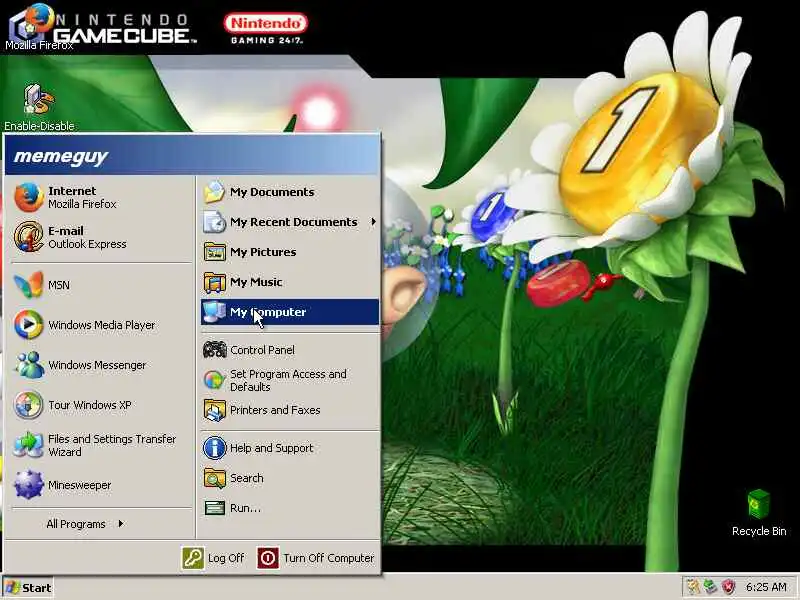The width and height of the screenshot is (800, 600).
Task: Choose the Windows Media Player label
Action: point(102,325)
